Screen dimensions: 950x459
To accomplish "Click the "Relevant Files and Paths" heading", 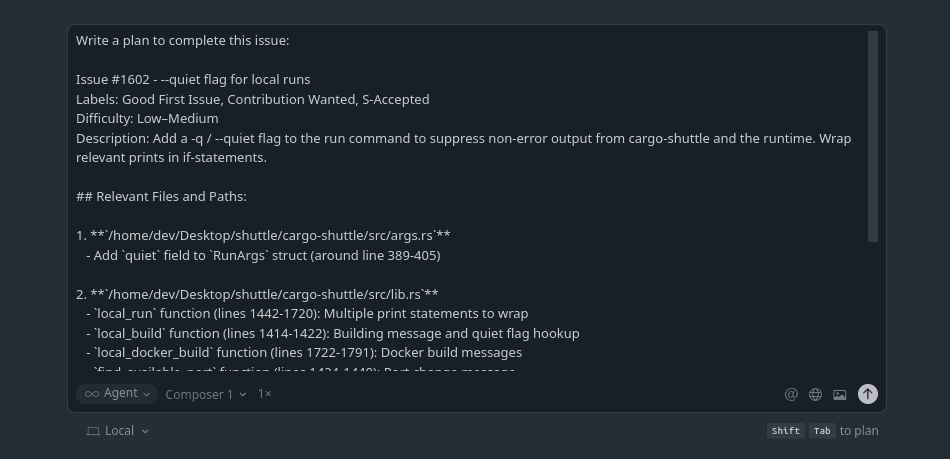I will tap(161, 197).
